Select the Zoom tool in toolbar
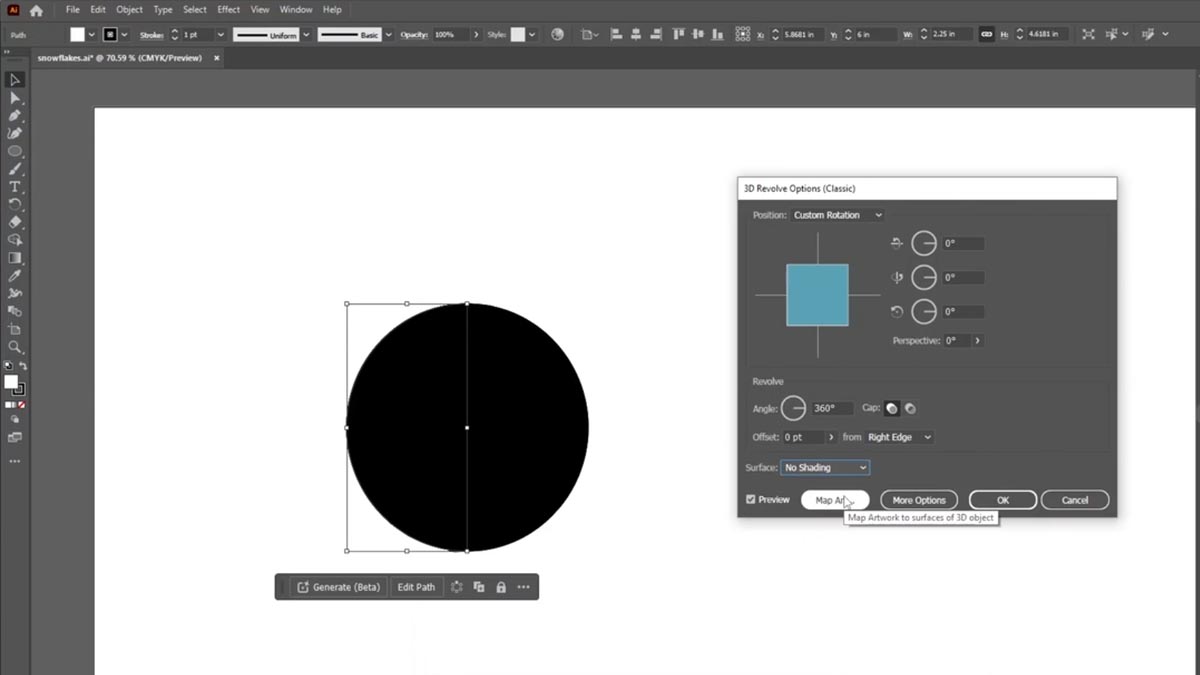Screen dimensions: 1200x675 pos(15,347)
